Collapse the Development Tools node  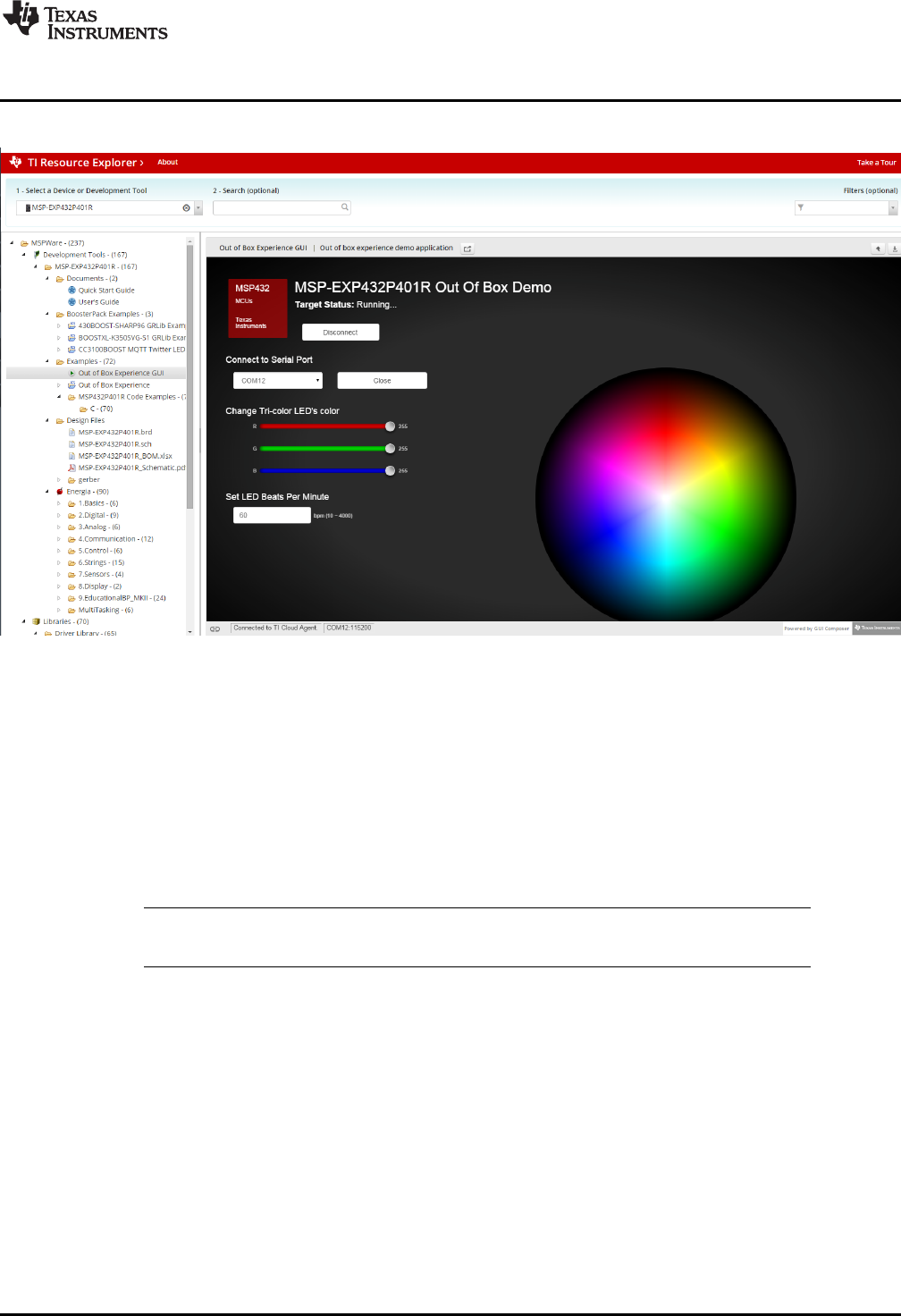23,255
